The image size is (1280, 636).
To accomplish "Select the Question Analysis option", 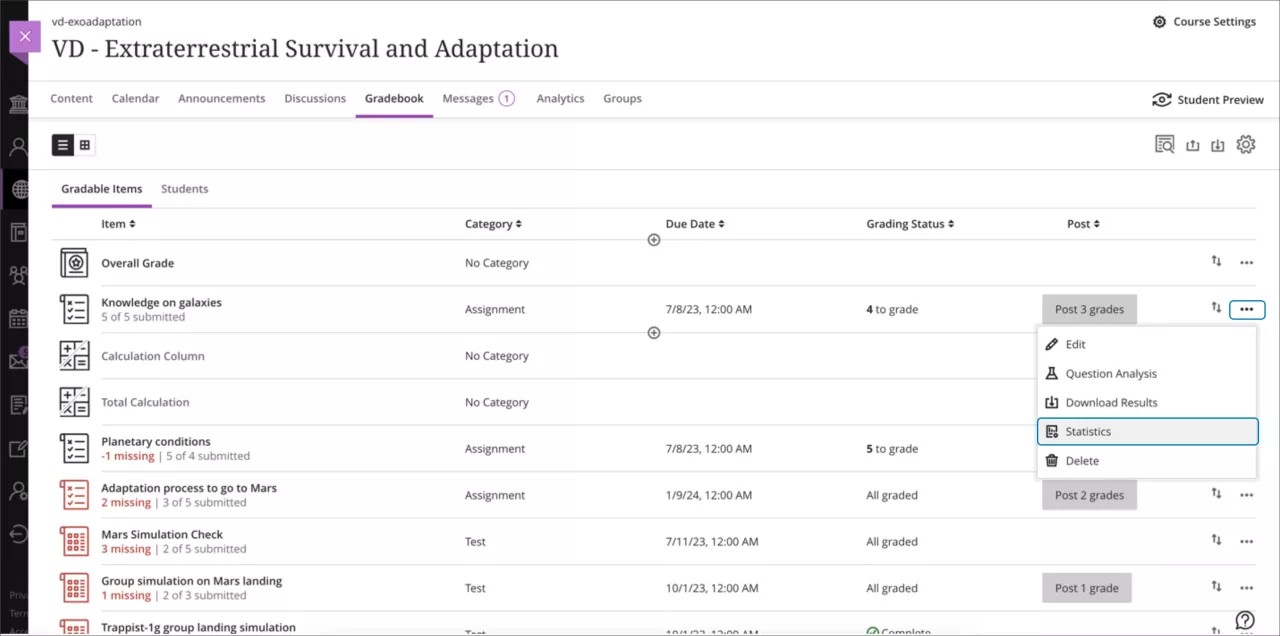I will [x=1110, y=373].
